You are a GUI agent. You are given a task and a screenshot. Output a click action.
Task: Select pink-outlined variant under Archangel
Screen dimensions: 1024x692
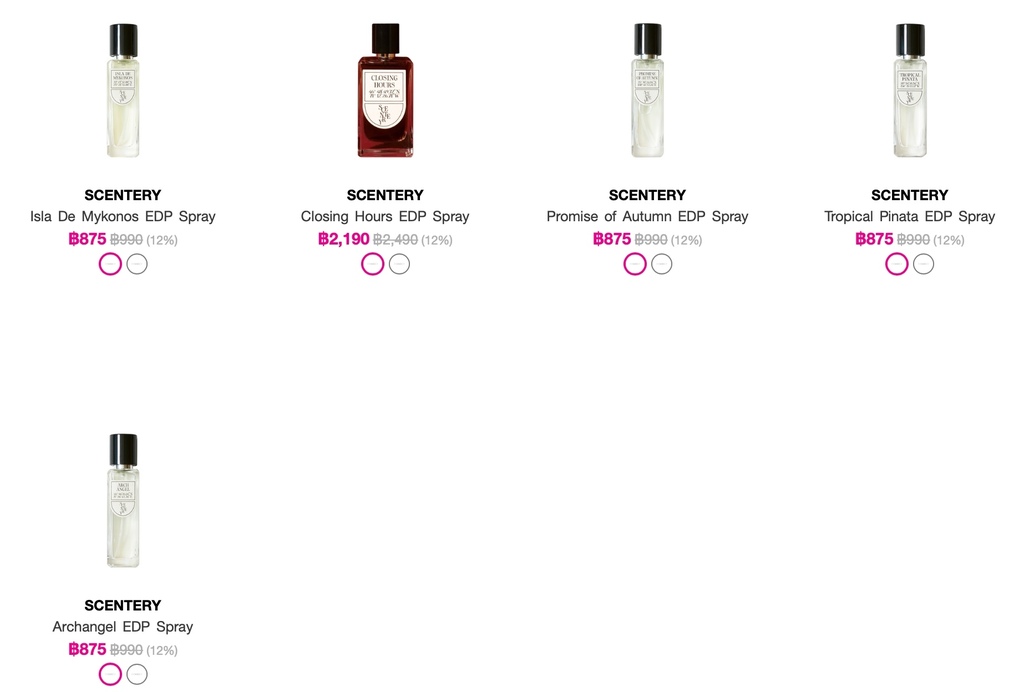pos(110,674)
